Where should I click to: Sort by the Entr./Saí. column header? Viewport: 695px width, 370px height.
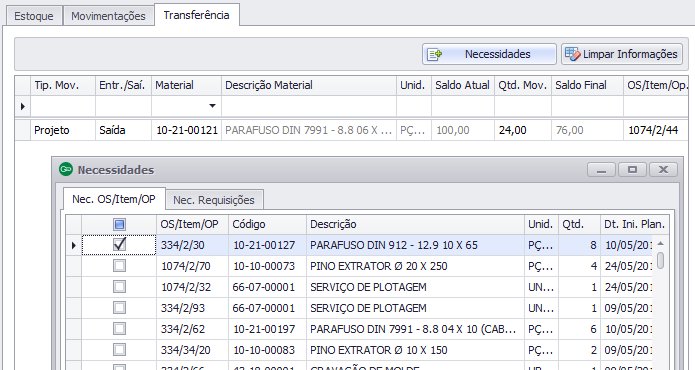tap(123, 85)
